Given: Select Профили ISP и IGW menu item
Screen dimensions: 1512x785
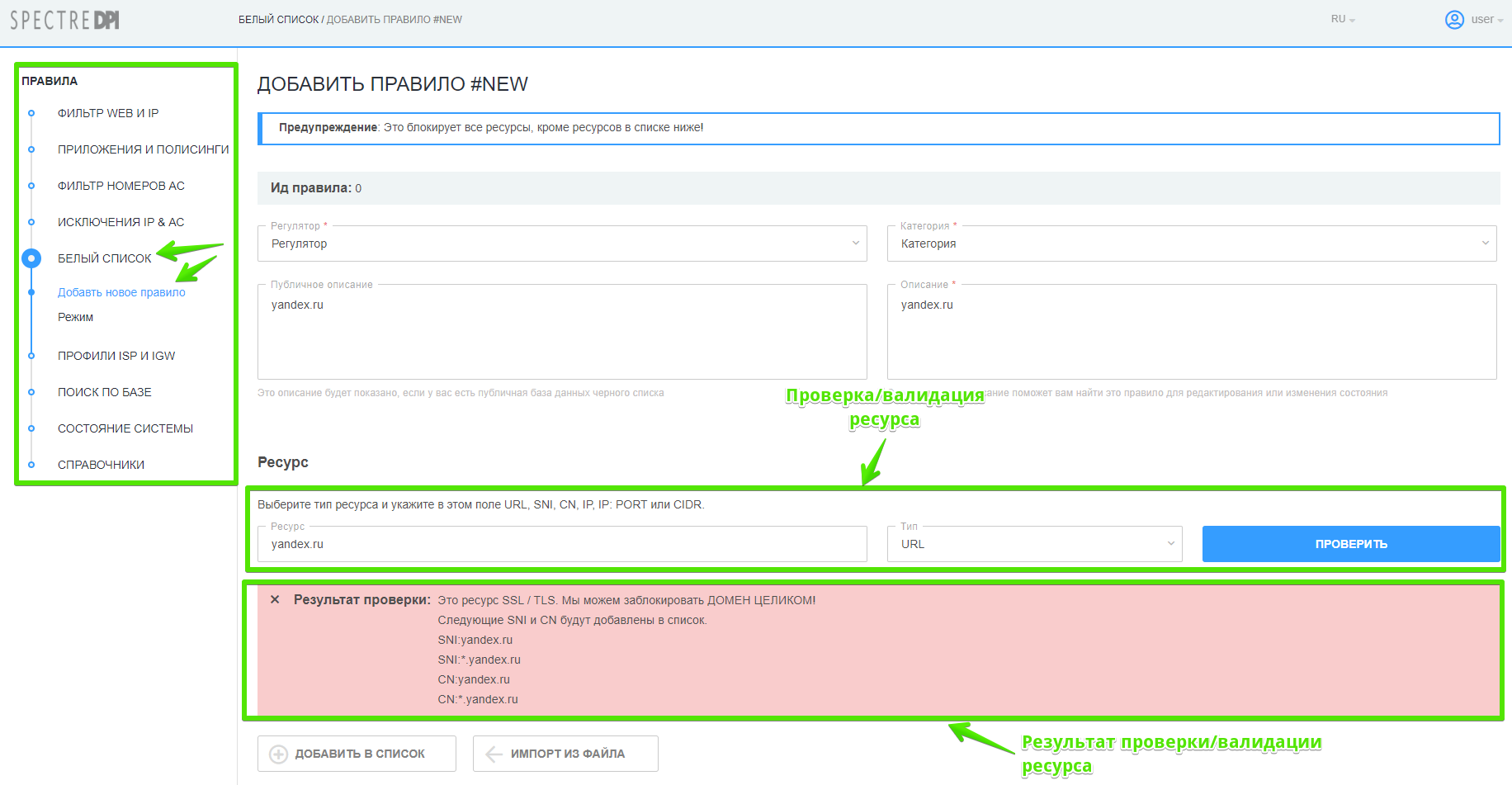Looking at the screenshot, I should 116,356.
